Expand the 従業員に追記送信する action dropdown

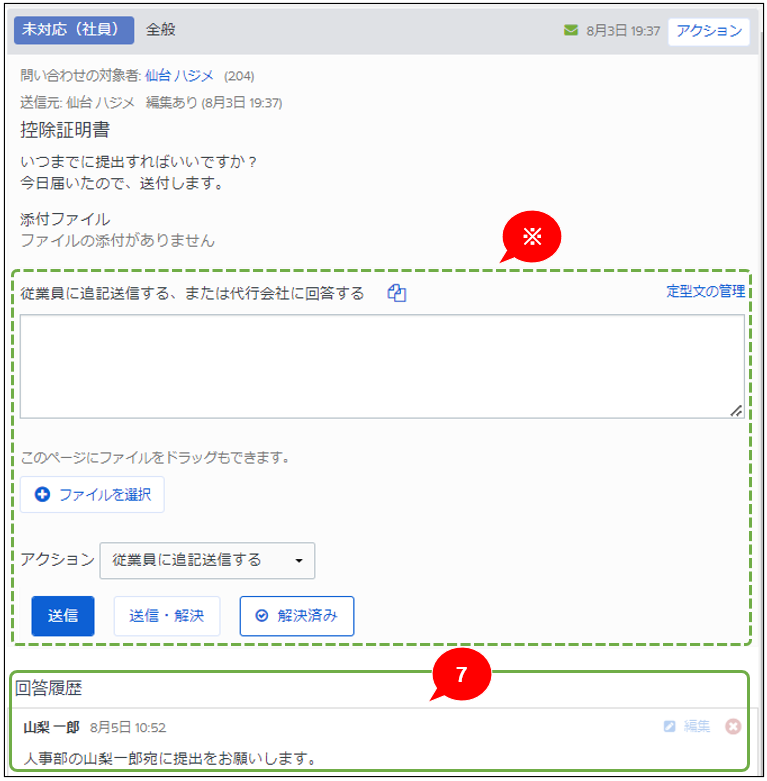tap(207, 560)
